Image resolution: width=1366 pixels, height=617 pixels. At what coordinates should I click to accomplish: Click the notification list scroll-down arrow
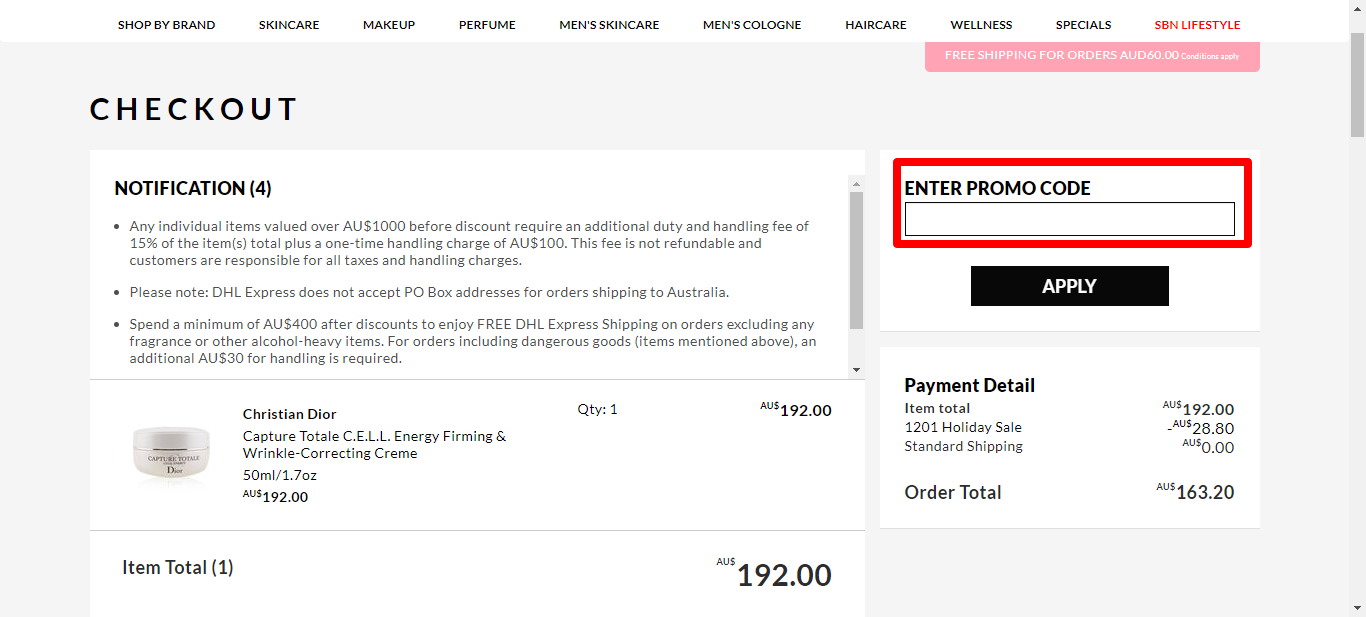tap(856, 370)
